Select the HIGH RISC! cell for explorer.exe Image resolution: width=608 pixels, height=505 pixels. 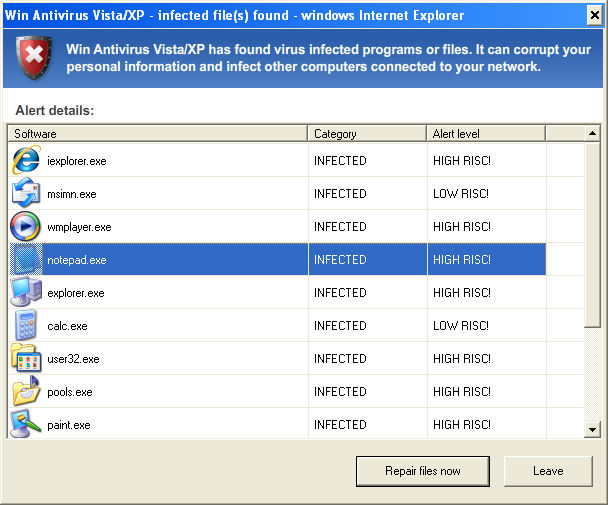click(x=485, y=293)
